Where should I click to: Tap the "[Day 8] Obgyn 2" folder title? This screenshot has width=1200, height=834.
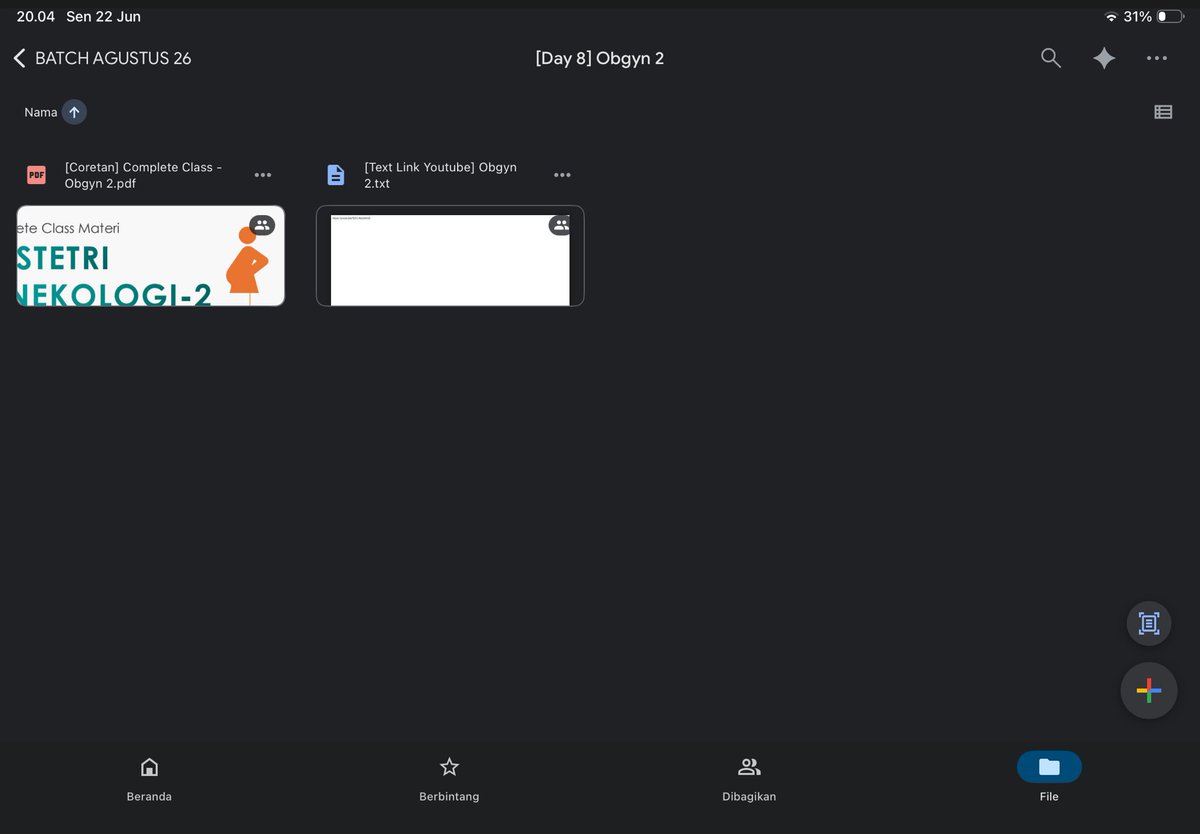click(x=600, y=58)
